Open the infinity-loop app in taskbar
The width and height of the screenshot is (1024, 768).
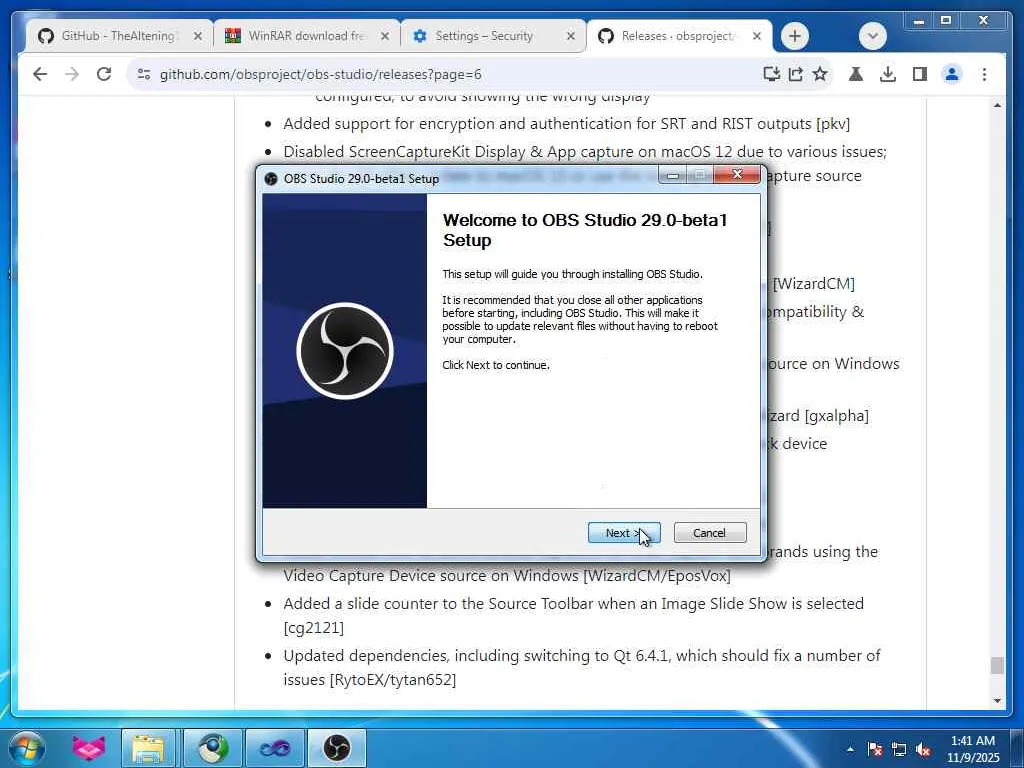click(x=275, y=748)
